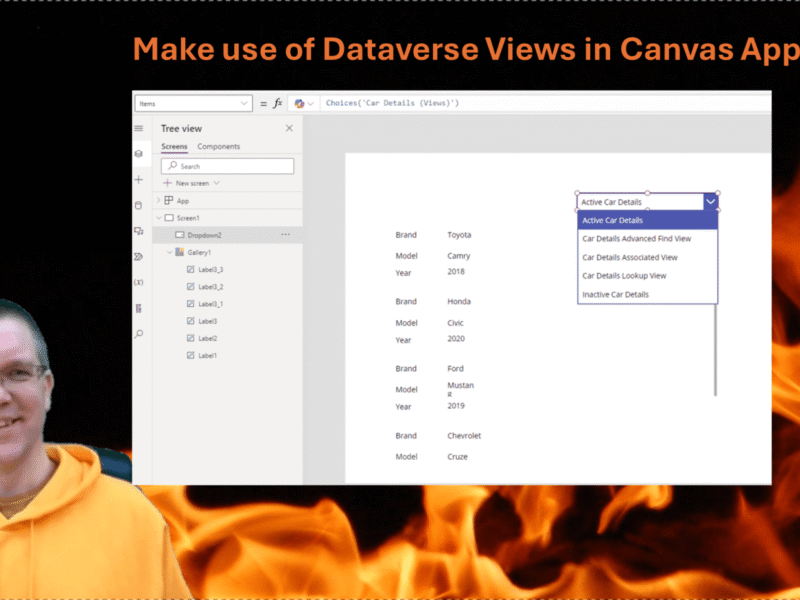800x600 pixels.
Task: Click the Cruze model value
Action: pos(458,457)
